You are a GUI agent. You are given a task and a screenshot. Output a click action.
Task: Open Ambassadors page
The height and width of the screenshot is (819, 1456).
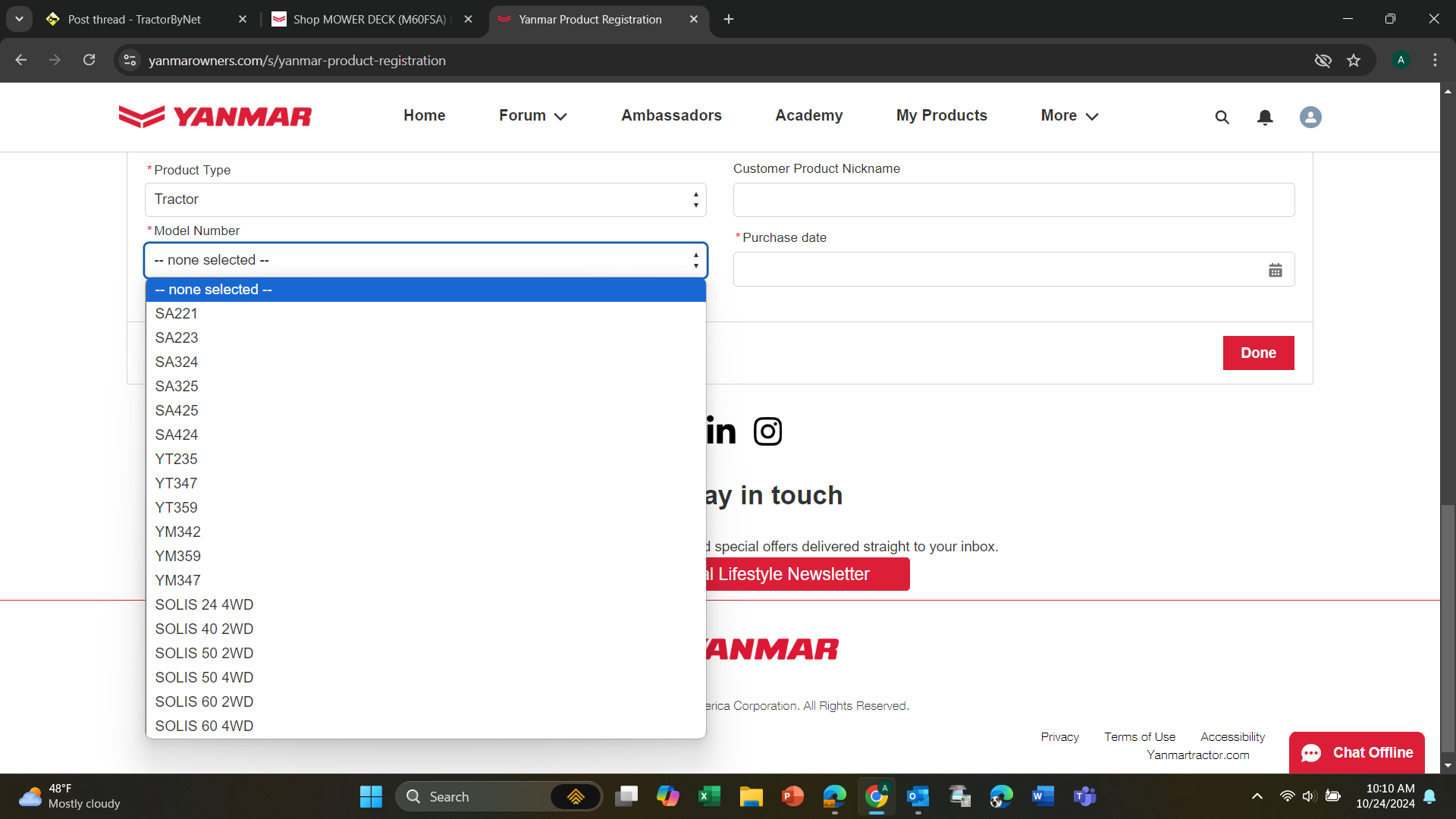coord(671,115)
